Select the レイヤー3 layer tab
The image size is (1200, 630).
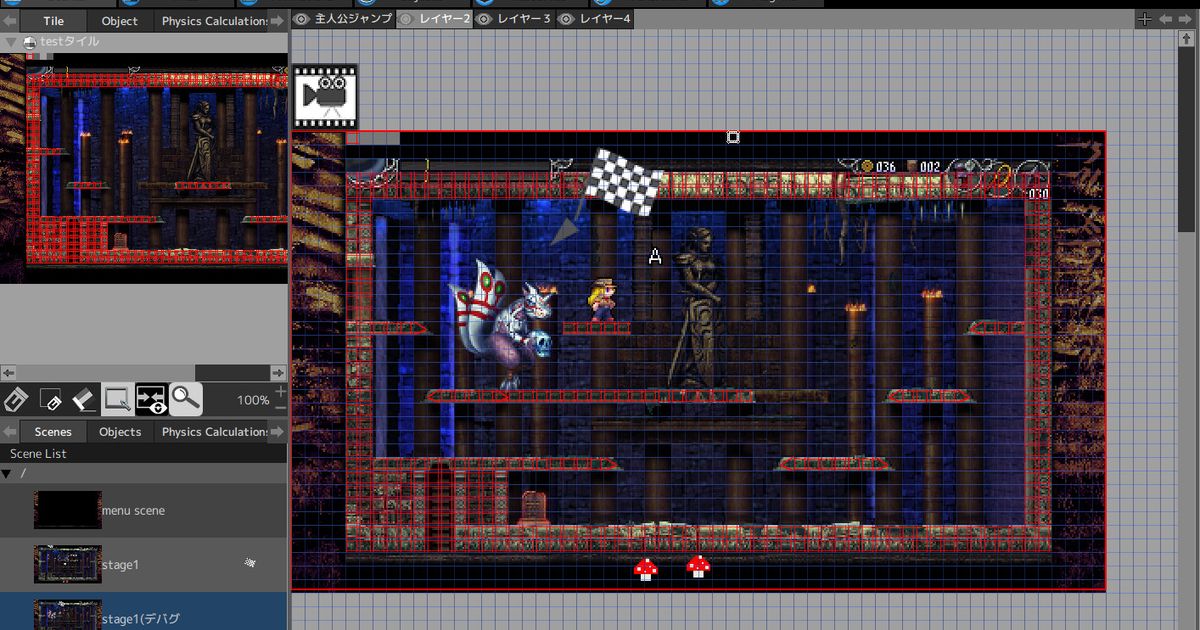coord(514,19)
